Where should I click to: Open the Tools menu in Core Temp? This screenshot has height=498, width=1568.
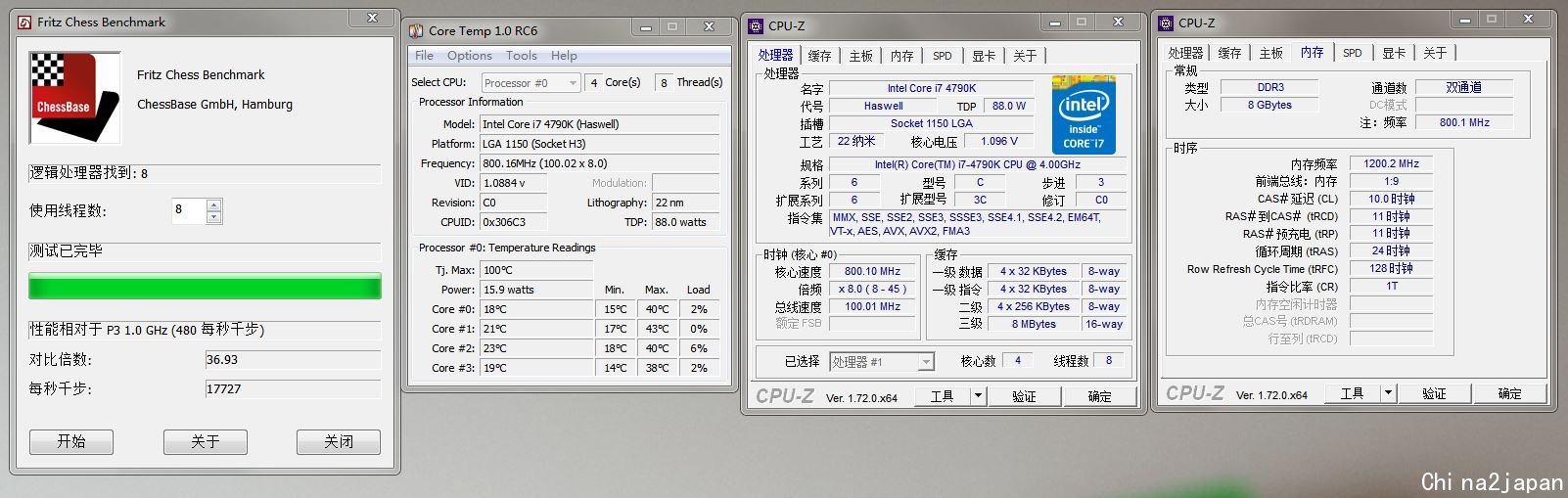point(522,56)
